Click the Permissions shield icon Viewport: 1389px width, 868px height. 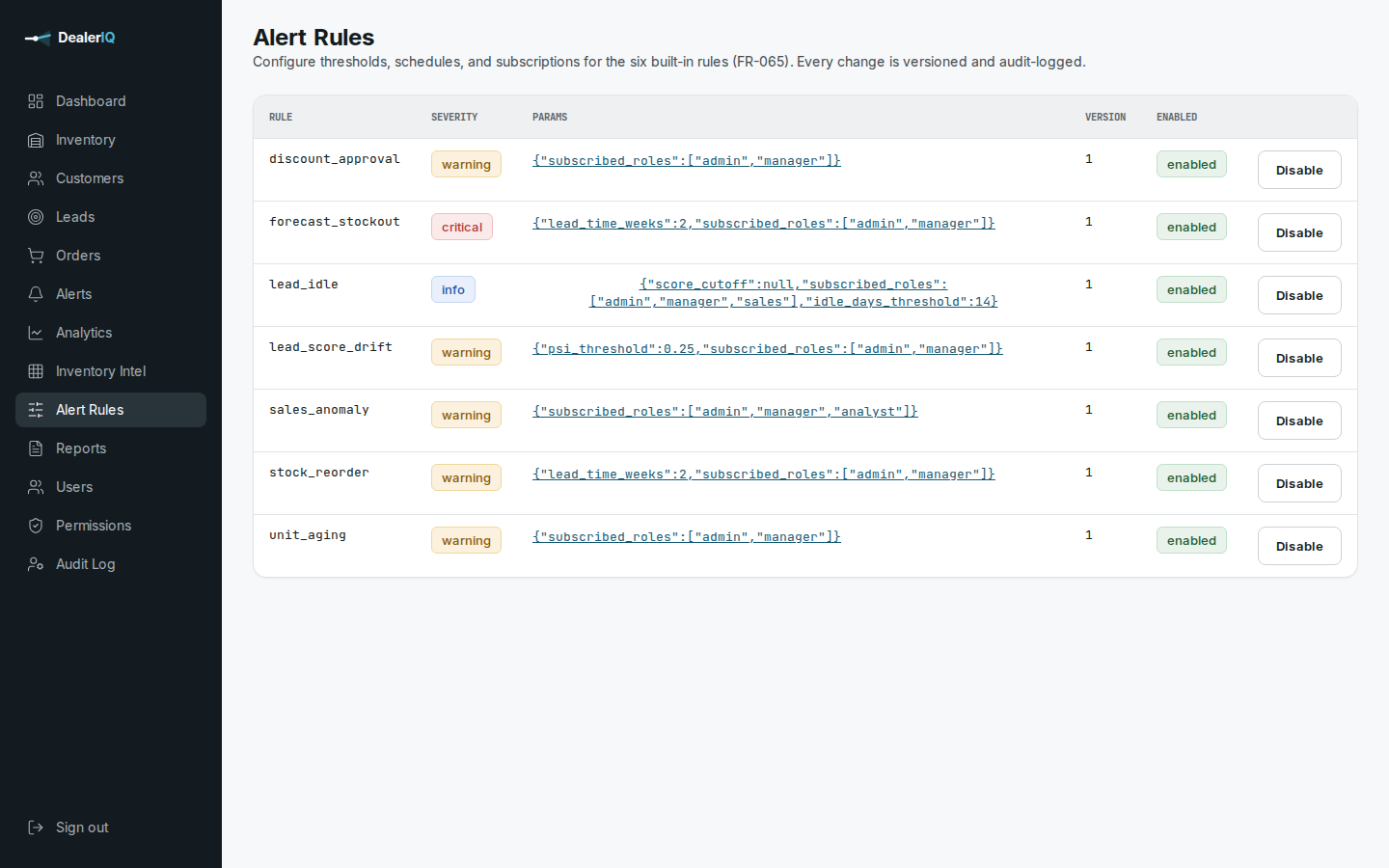point(36,526)
